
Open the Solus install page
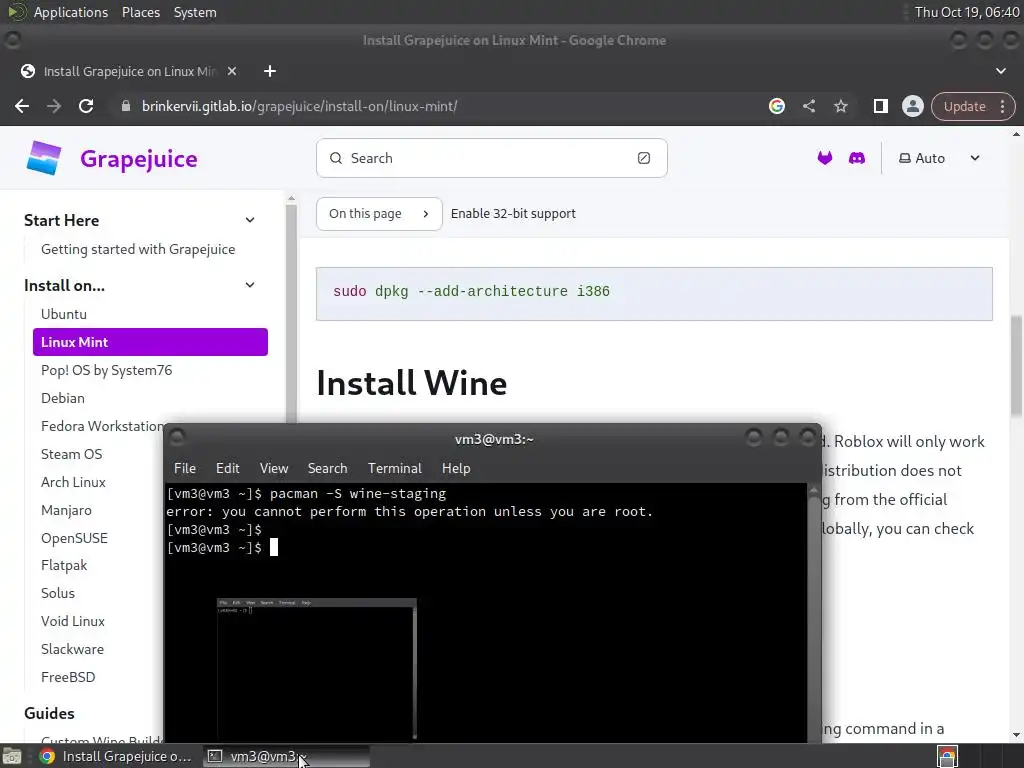click(57, 593)
